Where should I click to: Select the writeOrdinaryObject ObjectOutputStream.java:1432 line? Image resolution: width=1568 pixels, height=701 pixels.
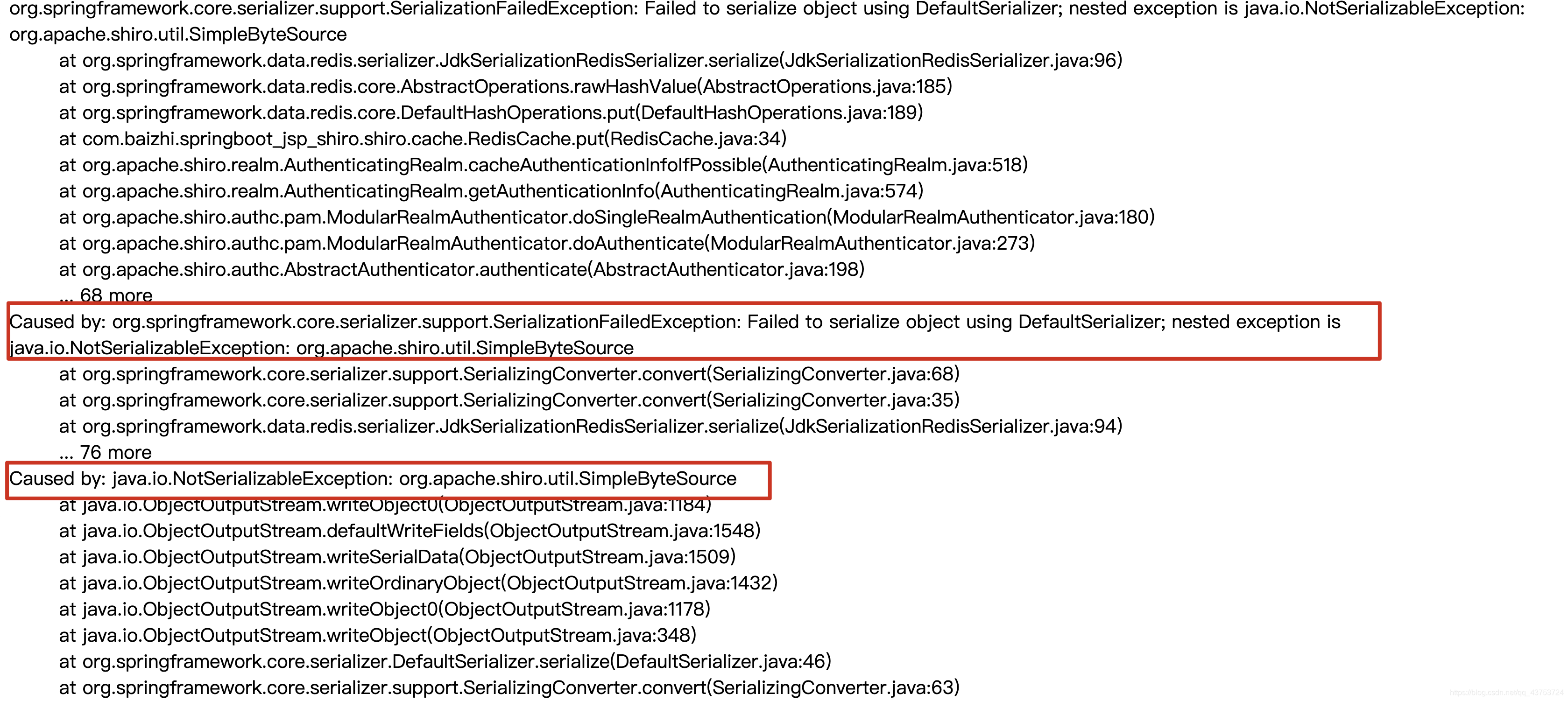418,583
